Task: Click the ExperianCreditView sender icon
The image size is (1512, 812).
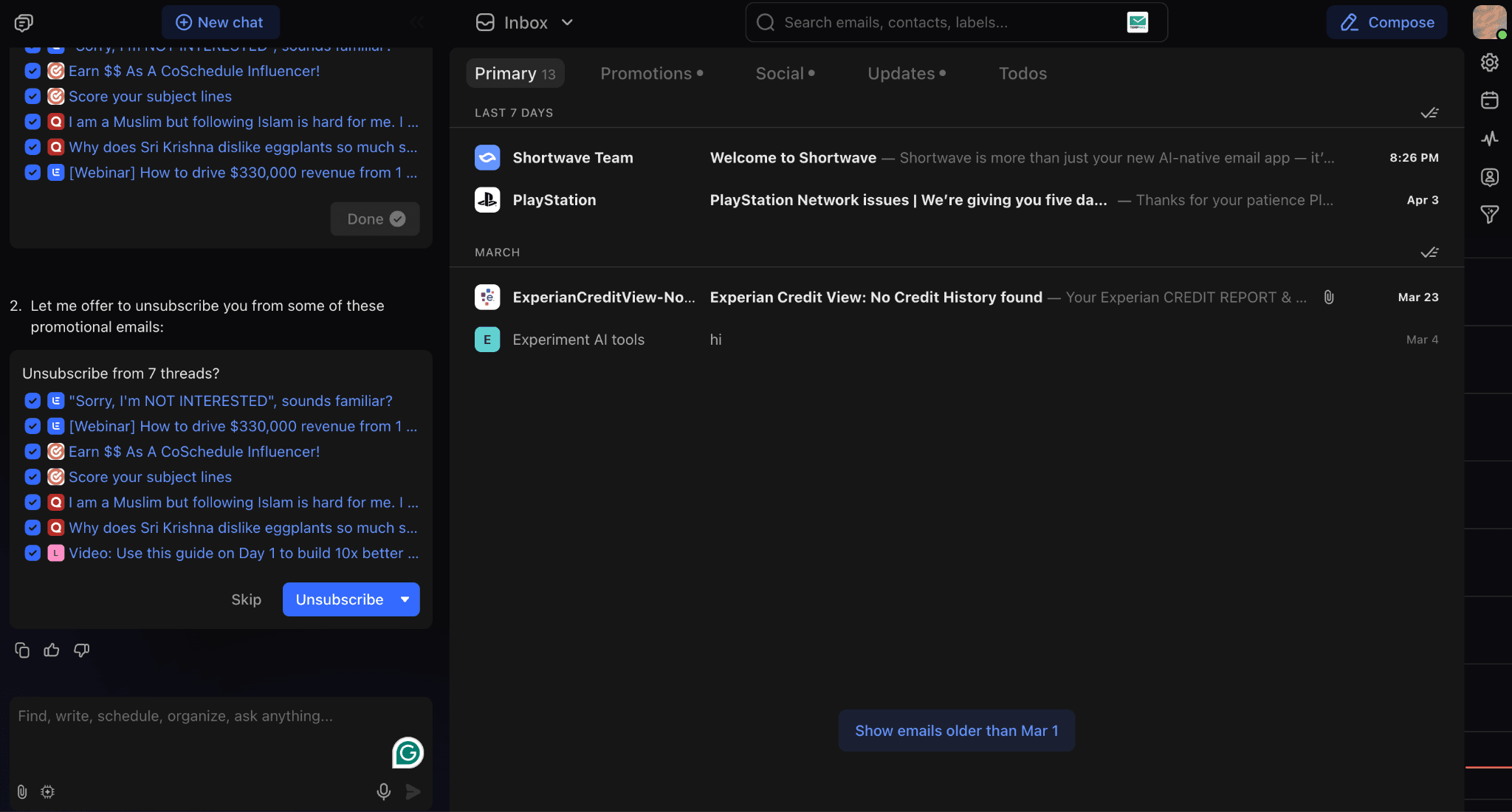Action: pyautogui.click(x=487, y=297)
